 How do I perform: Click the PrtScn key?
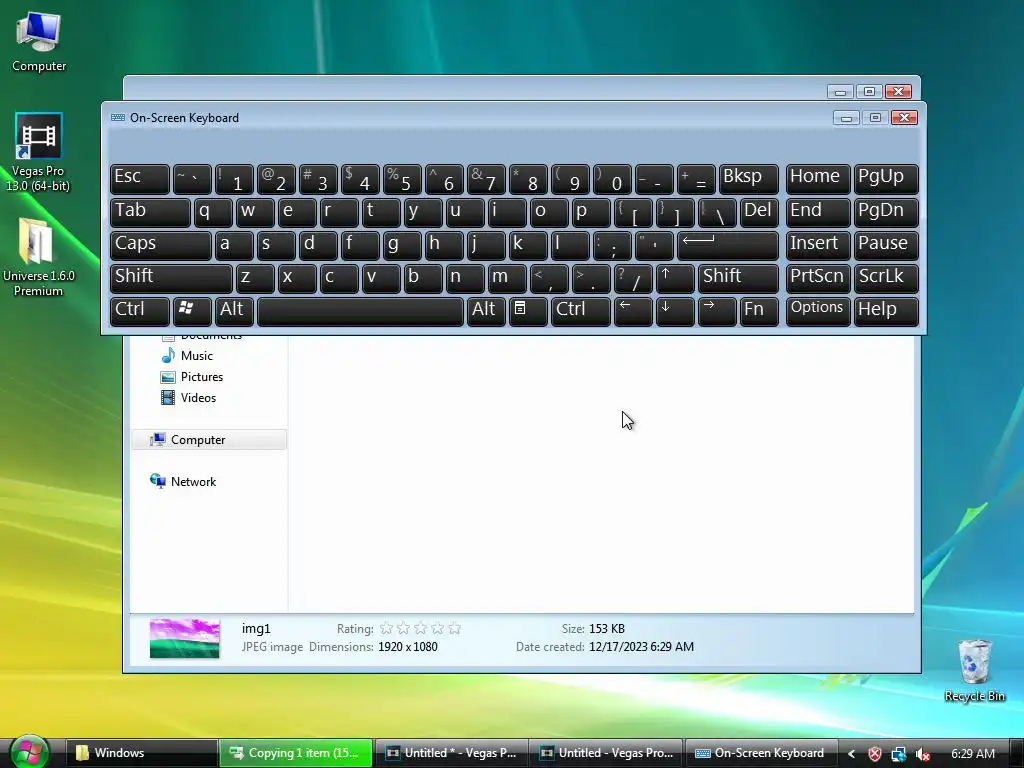[x=818, y=278]
